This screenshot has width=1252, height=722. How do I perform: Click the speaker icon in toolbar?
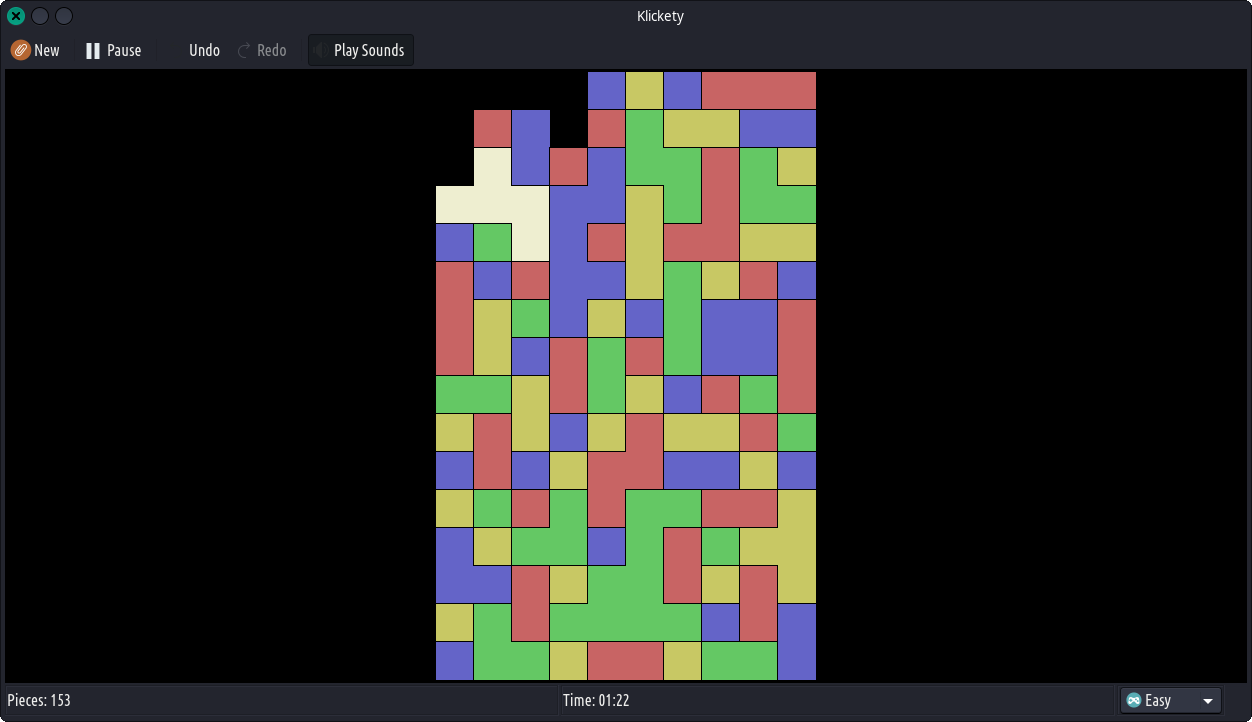pyautogui.click(x=321, y=50)
